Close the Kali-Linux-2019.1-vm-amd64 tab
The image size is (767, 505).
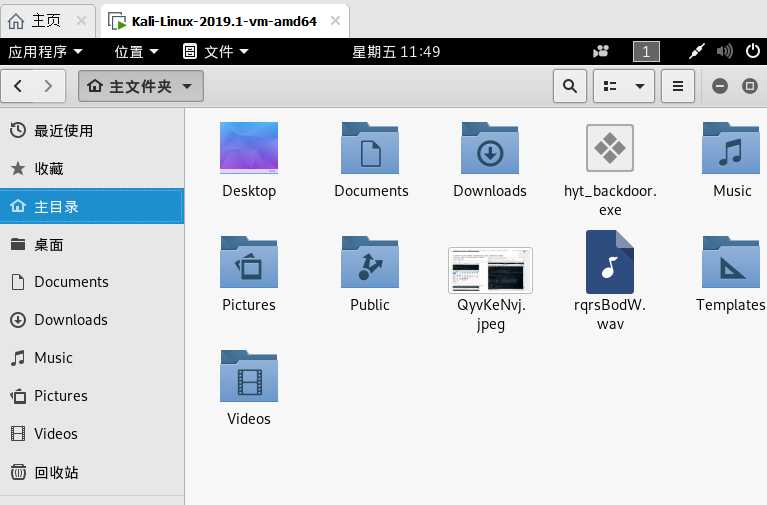335,21
